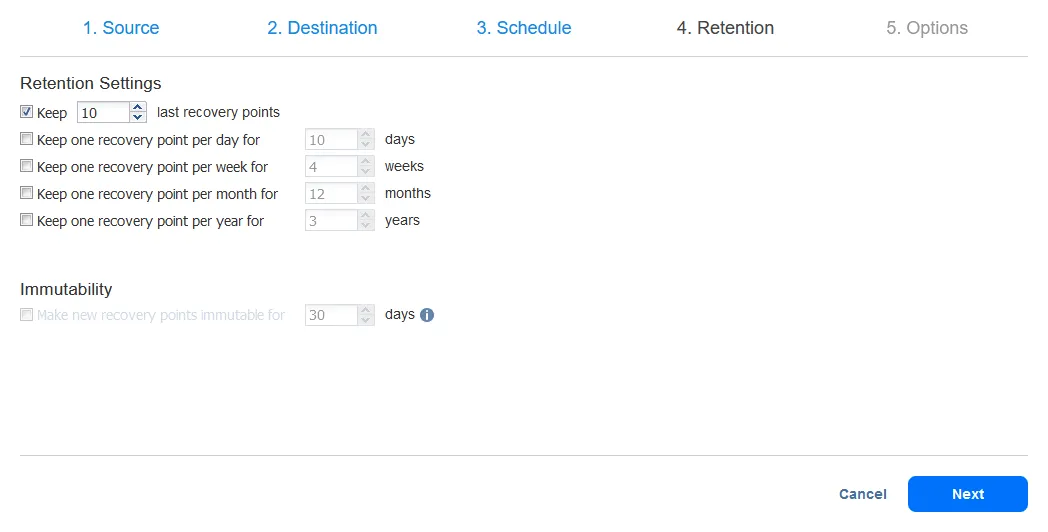Click the Options step tab

coord(927,28)
